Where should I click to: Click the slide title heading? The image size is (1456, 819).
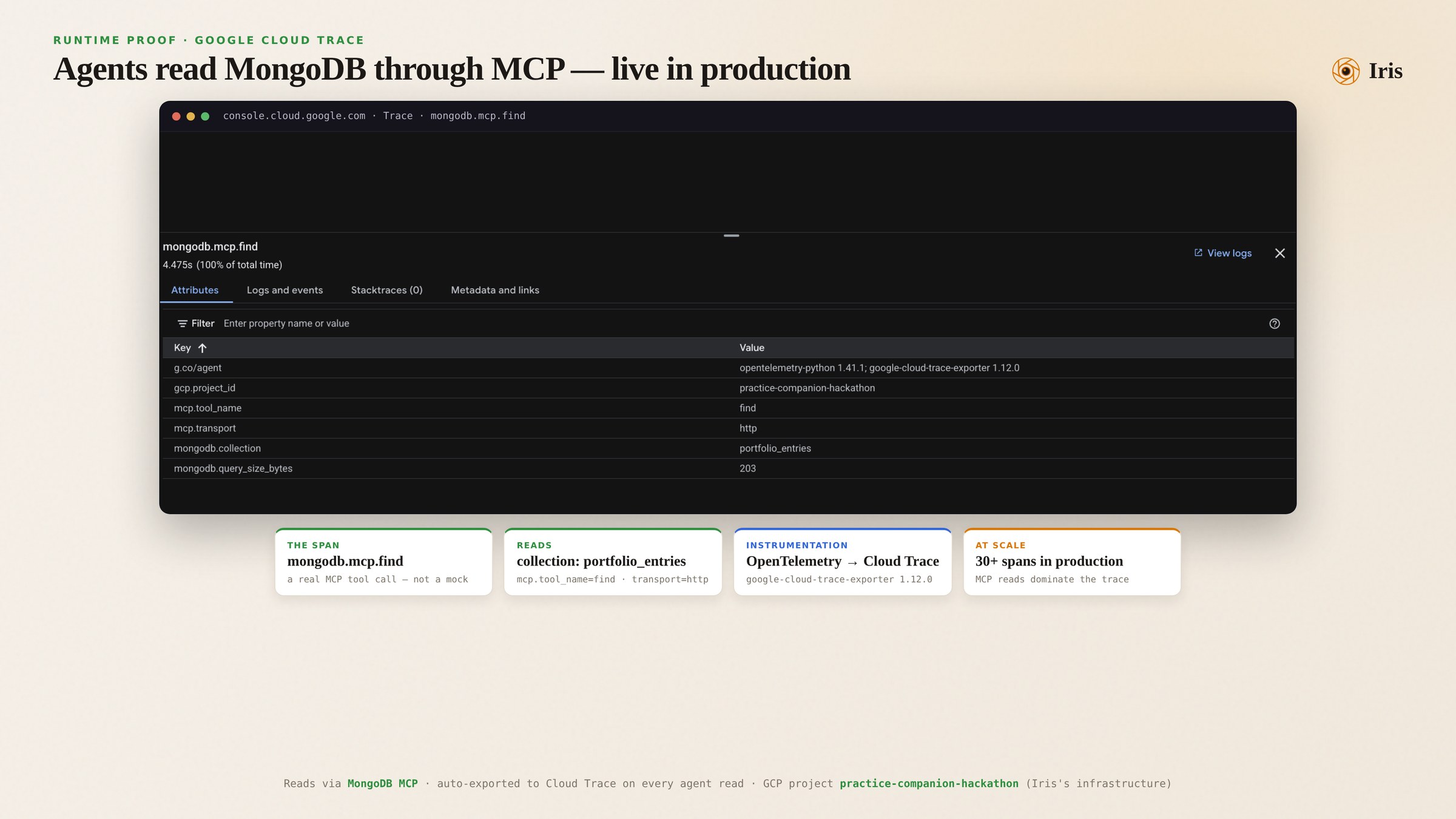tap(452, 69)
